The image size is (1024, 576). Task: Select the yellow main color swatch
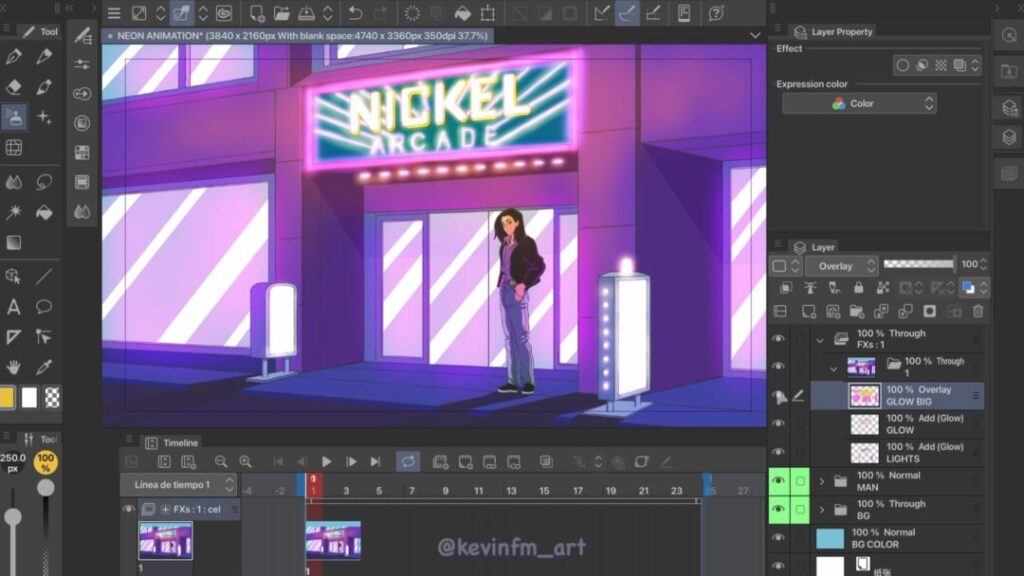[8, 397]
